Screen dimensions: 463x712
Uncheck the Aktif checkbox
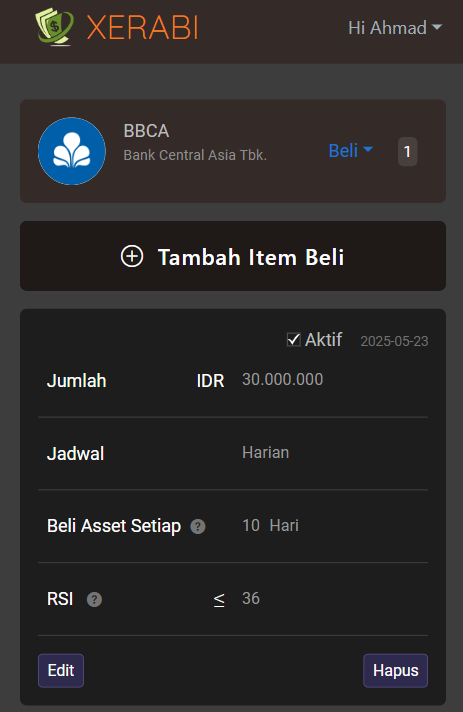coord(294,339)
